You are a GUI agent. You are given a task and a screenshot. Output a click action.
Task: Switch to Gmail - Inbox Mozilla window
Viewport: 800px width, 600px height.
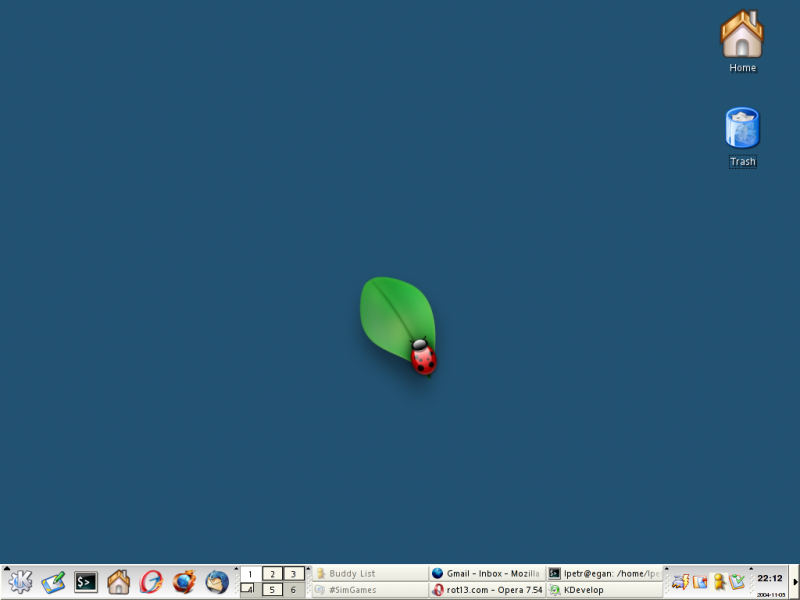pos(486,574)
